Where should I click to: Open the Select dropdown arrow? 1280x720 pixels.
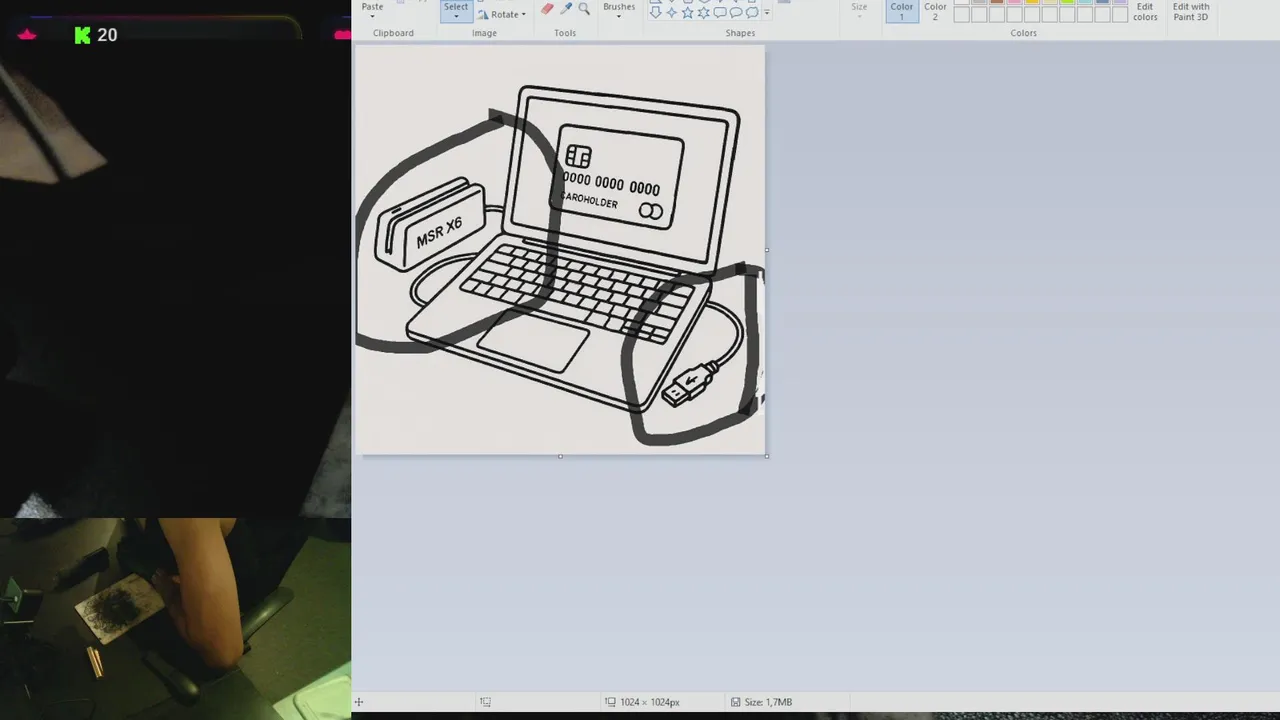[456, 16]
